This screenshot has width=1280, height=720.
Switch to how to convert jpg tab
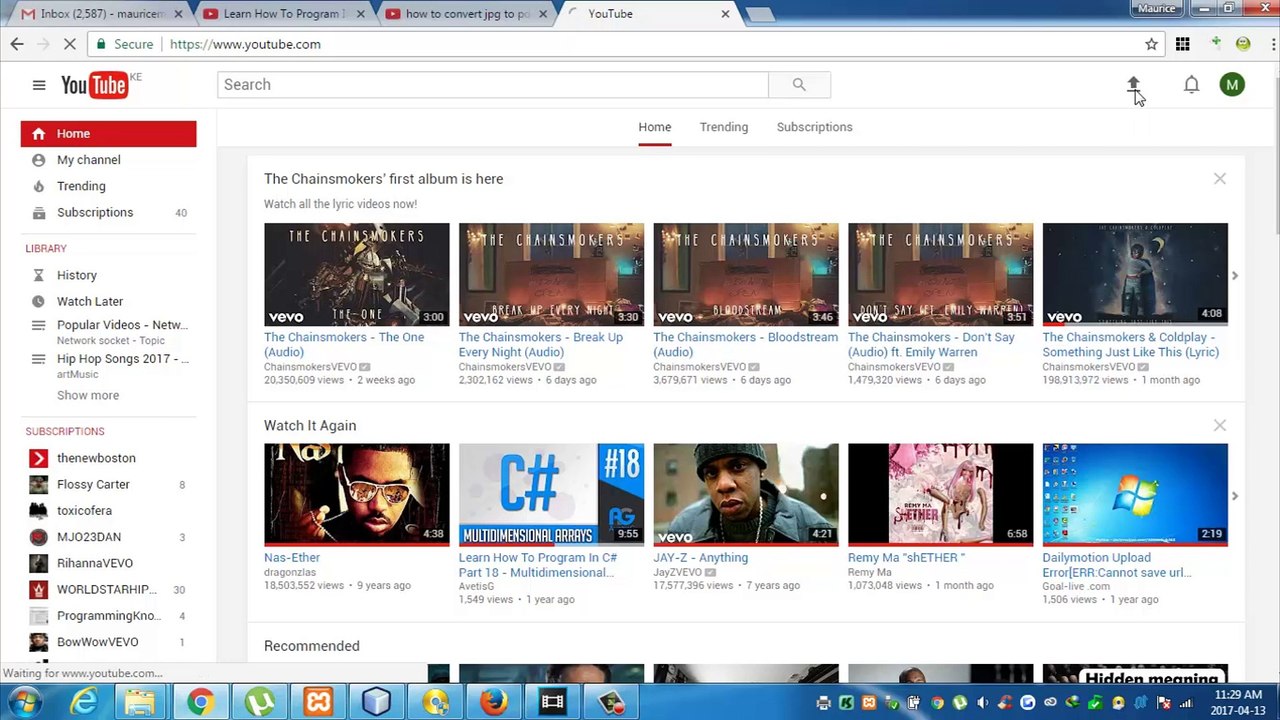pos(468,14)
